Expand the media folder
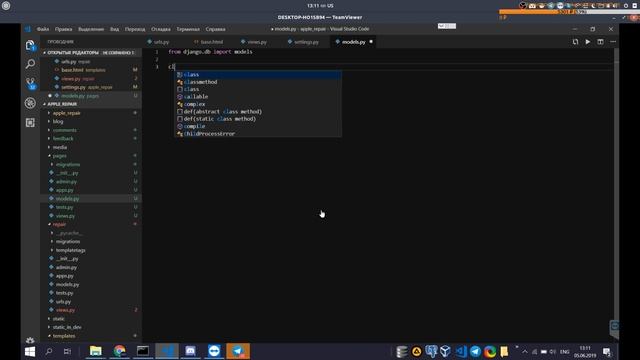 [60, 147]
